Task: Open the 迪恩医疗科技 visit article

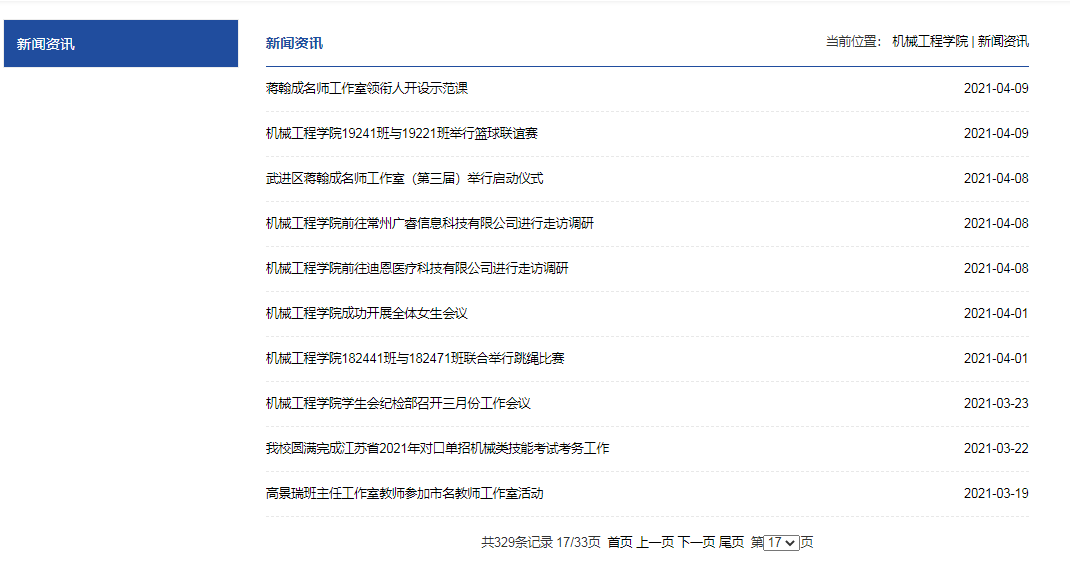Action: pyautogui.click(x=417, y=268)
